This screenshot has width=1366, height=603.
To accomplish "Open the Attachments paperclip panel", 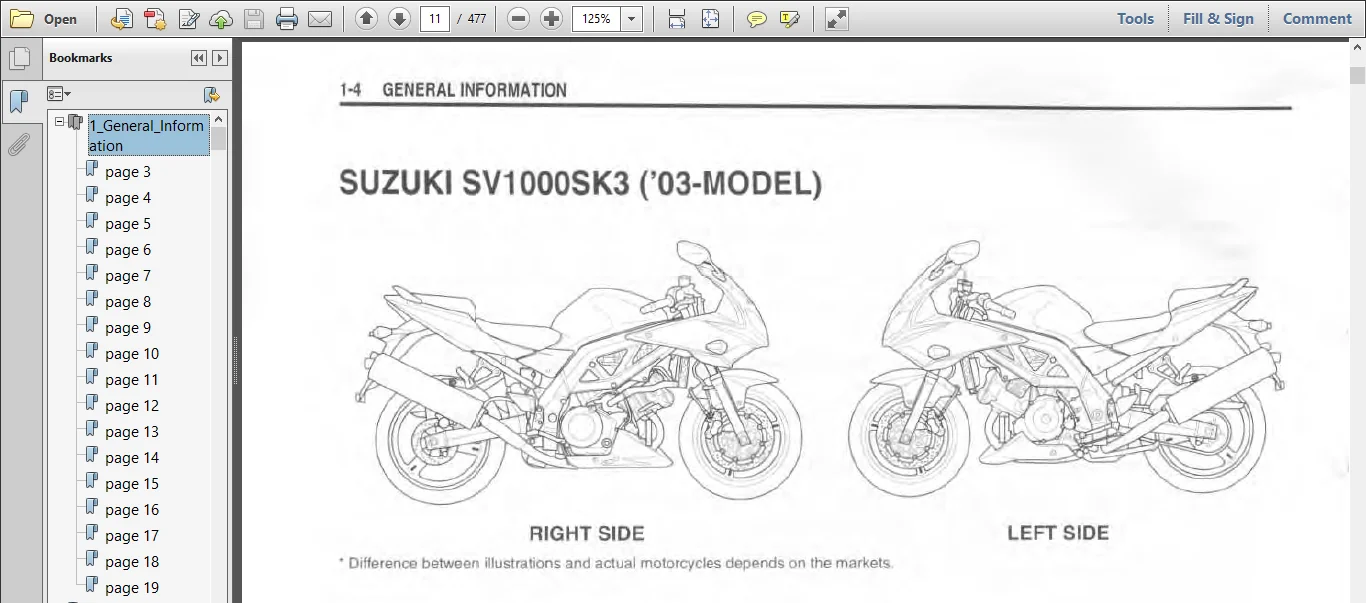I will coord(19,145).
